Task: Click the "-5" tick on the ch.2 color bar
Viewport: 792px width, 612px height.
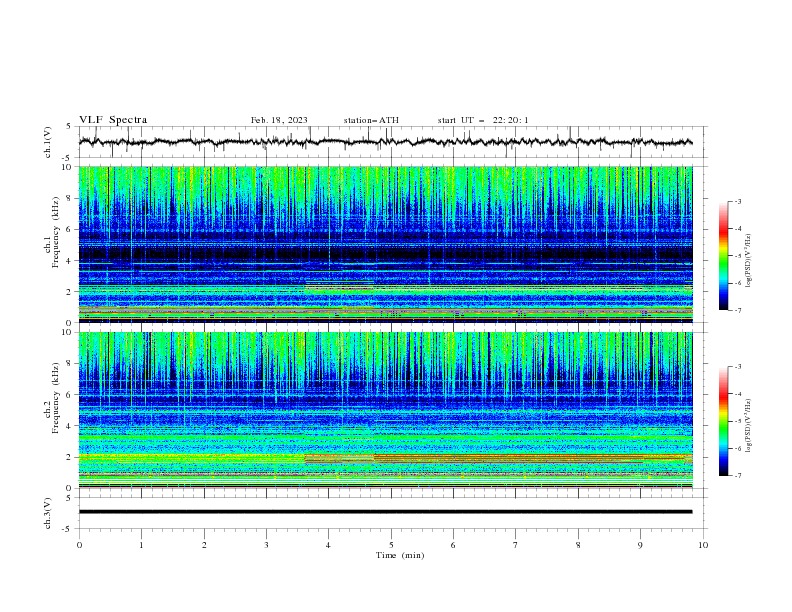Action: tap(737, 421)
